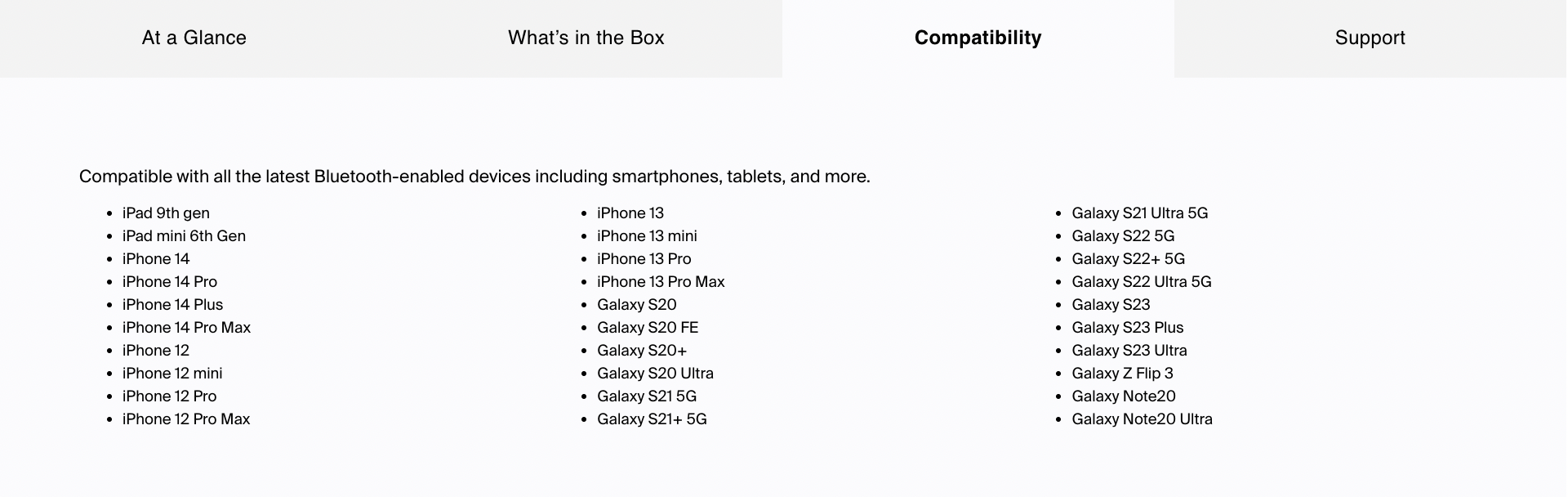Click the Bluetooth-enabled devices description text
This screenshot has width=1568, height=497.
tap(474, 177)
